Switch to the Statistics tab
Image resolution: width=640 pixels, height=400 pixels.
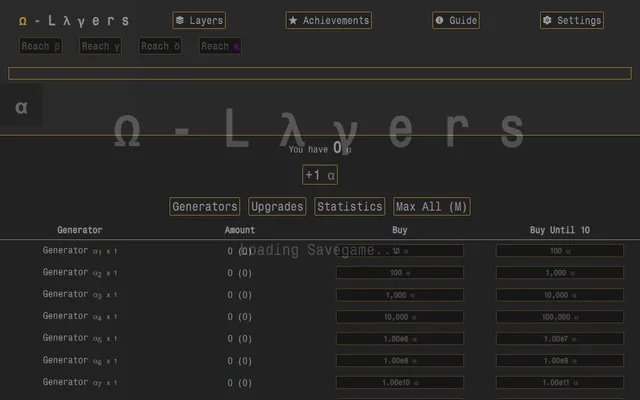click(x=350, y=207)
